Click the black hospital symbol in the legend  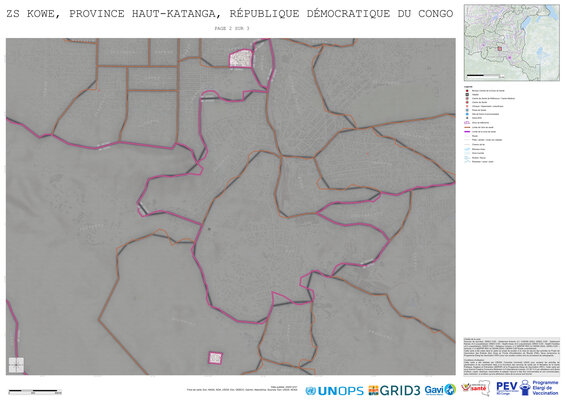[467, 95]
